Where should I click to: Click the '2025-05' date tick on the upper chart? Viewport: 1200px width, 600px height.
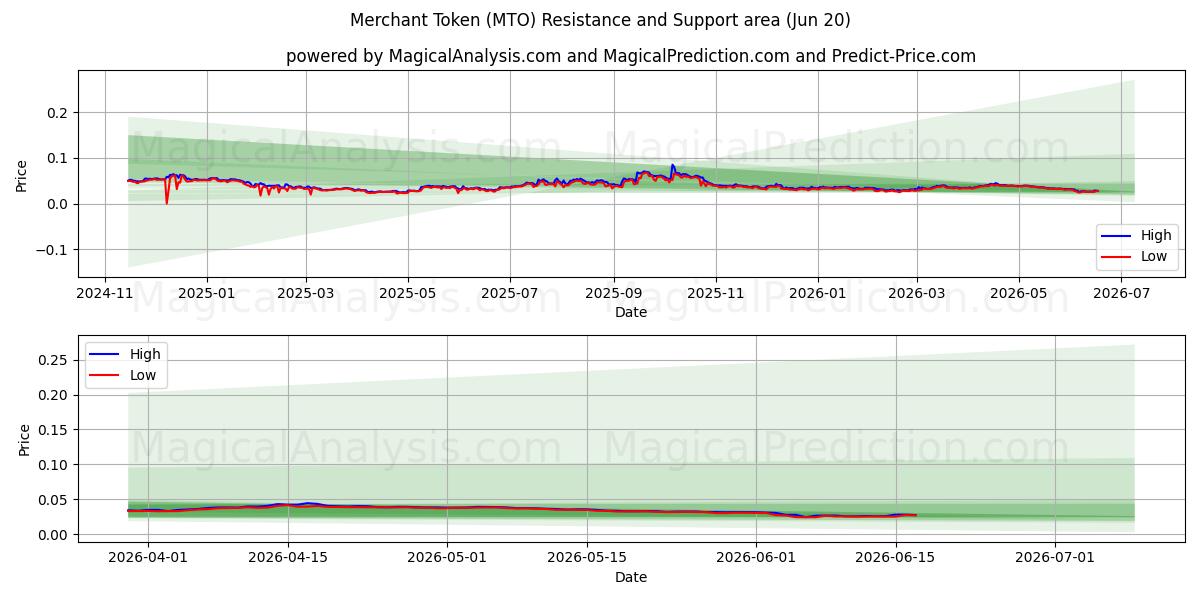click(407, 294)
